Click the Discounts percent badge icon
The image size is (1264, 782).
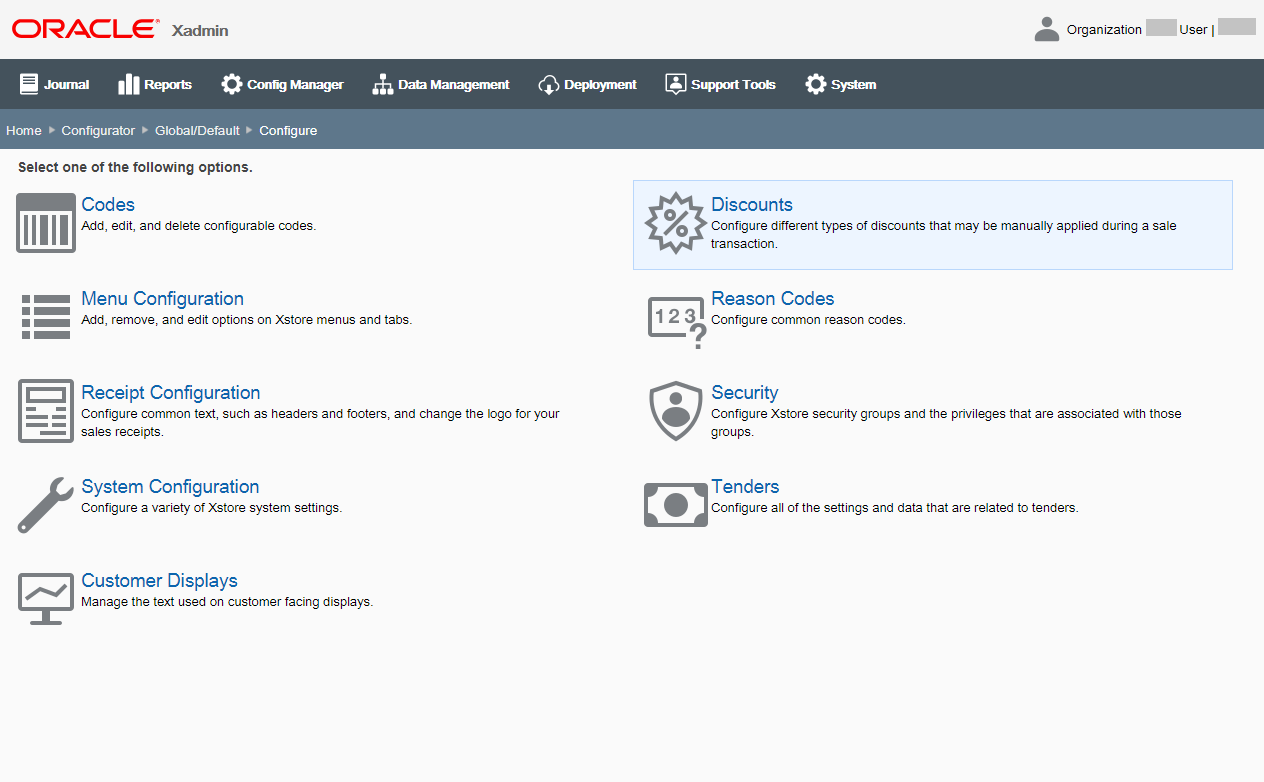[x=675, y=222]
